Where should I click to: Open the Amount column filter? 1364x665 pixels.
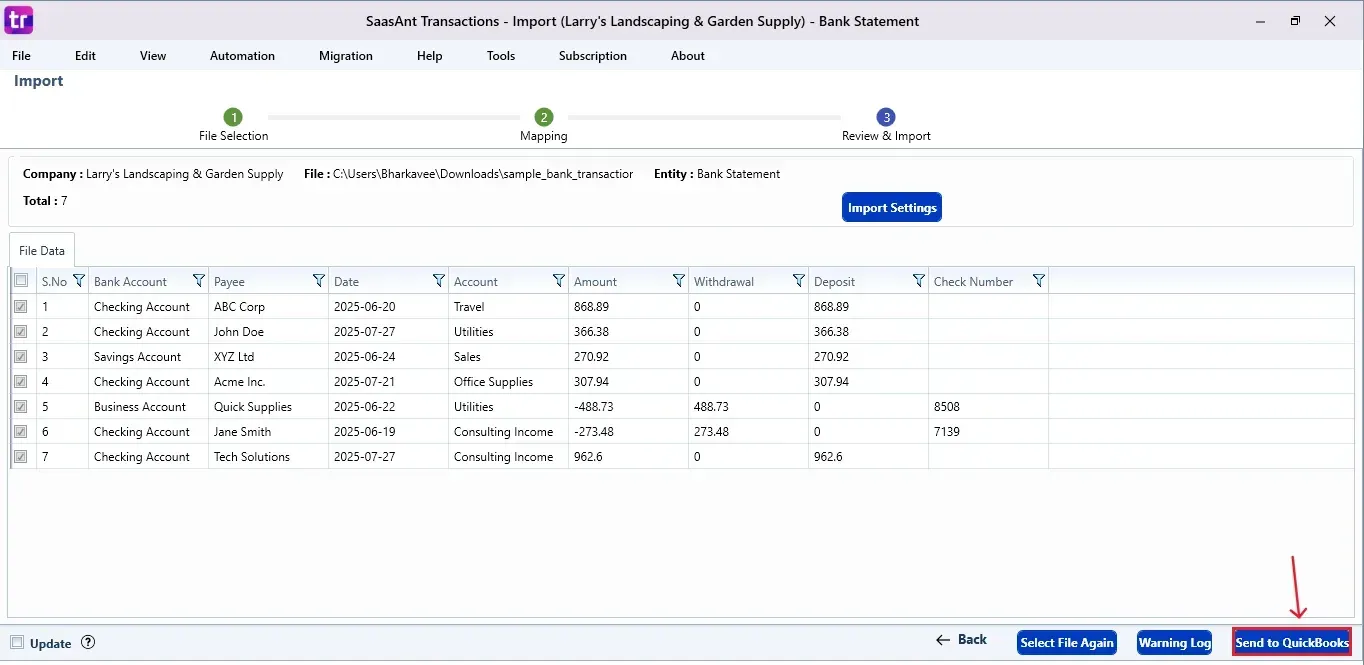679,281
